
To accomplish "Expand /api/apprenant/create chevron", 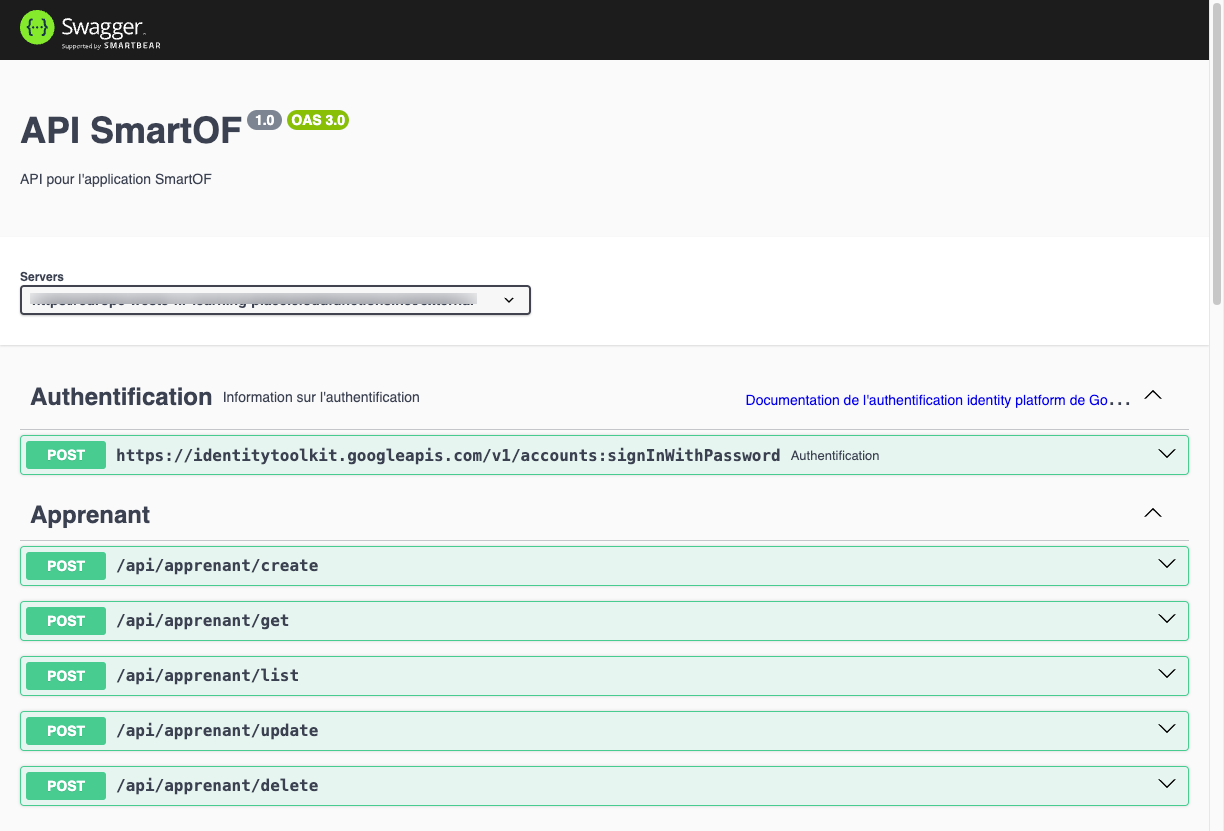I will point(1166,564).
